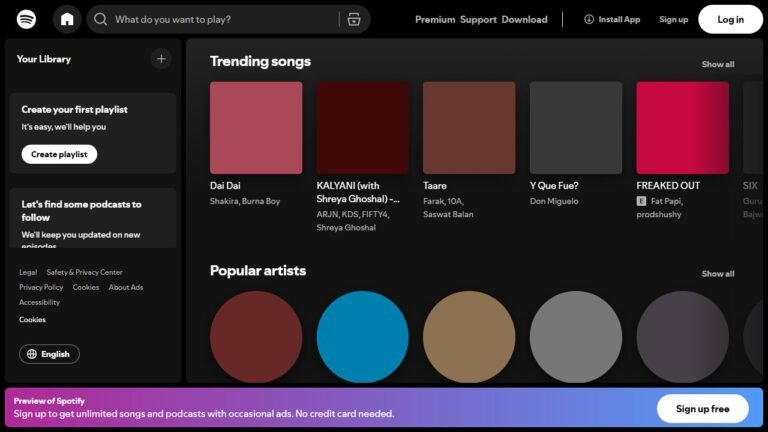
Task: Open the Taare song cover
Action: (x=469, y=128)
